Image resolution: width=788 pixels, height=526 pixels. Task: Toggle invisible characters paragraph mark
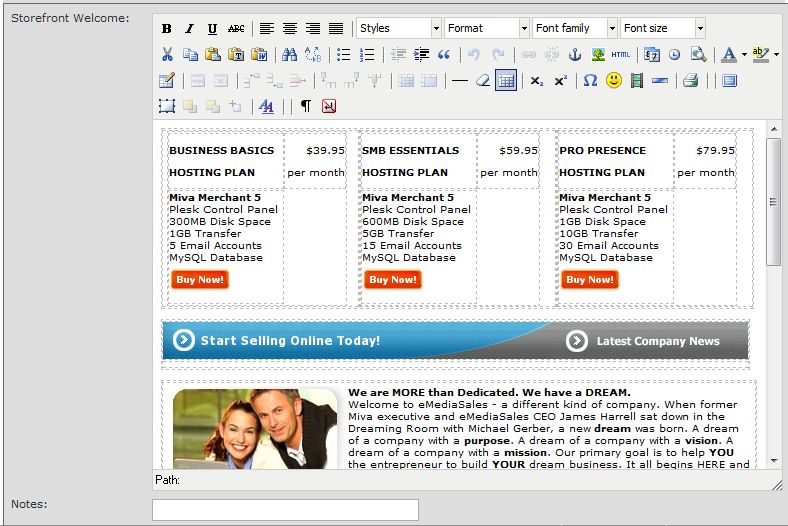pos(305,106)
